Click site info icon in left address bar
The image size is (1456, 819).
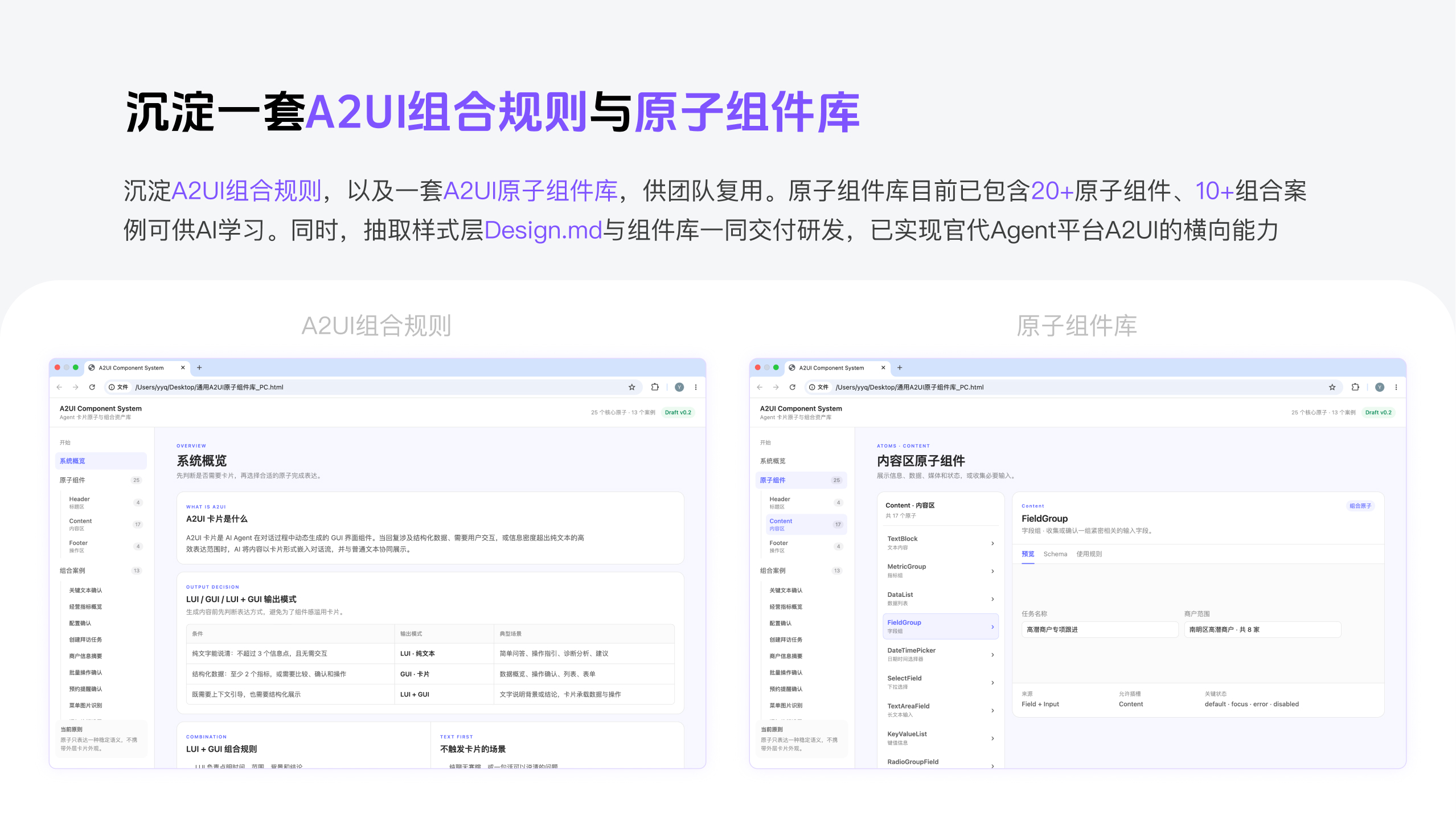point(112,387)
